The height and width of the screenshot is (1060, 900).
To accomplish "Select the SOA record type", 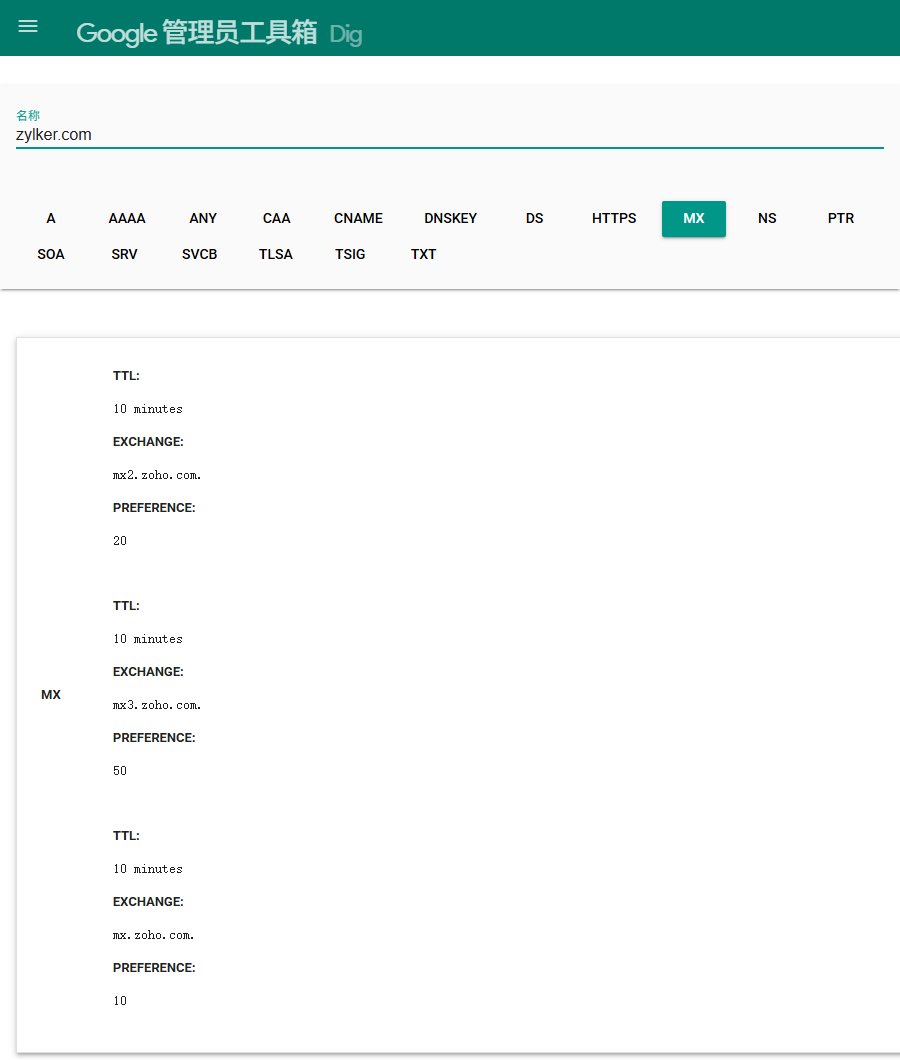I will [x=51, y=254].
